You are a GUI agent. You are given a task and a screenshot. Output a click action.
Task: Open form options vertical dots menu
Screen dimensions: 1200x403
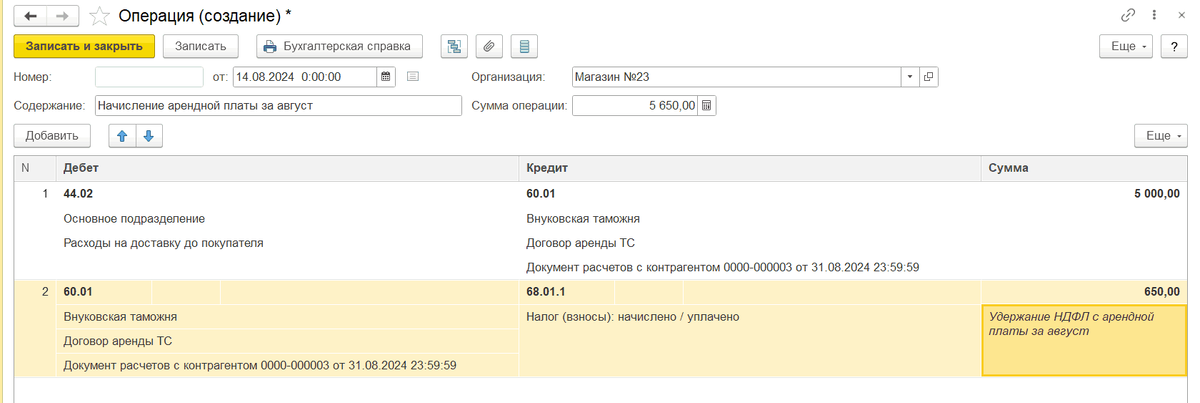coord(1153,16)
